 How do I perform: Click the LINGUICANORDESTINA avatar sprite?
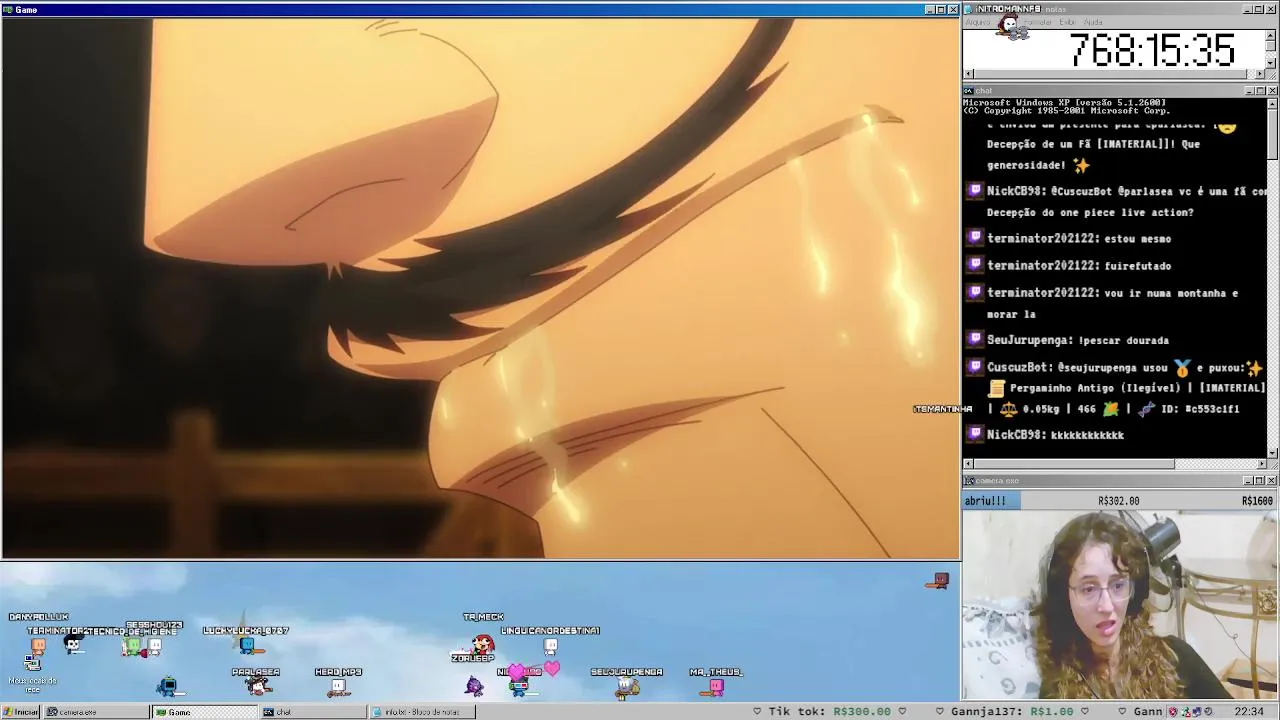(550, 646)
